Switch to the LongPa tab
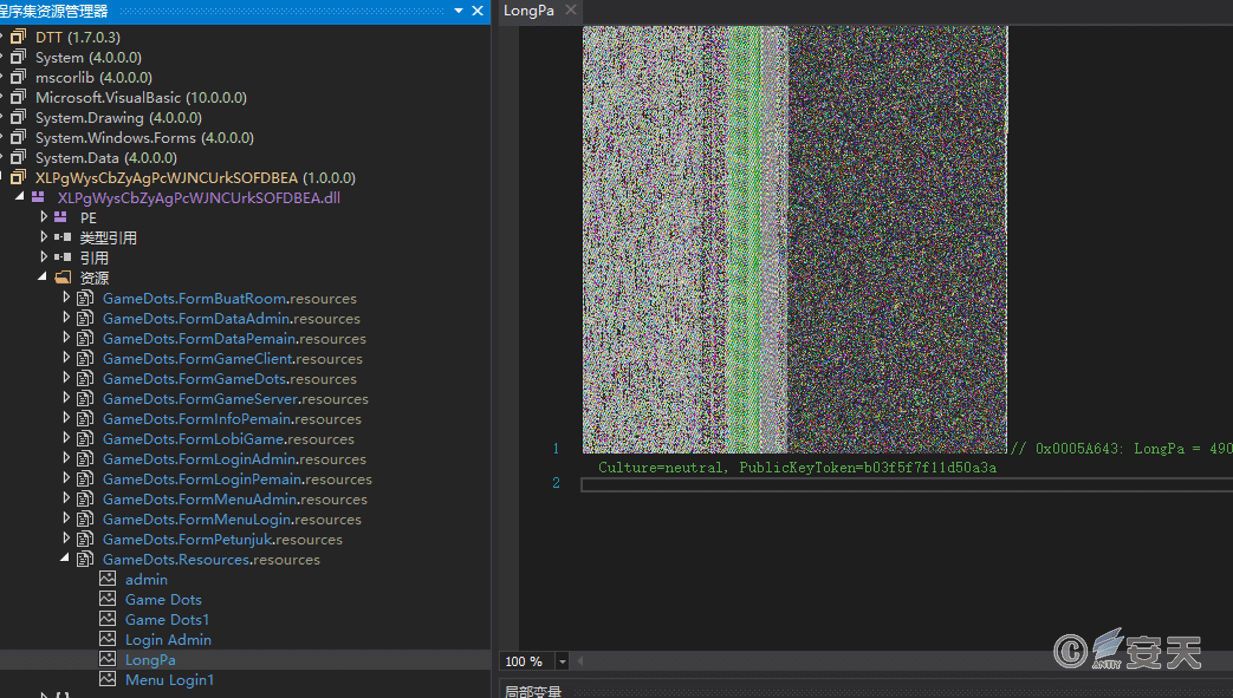The height and width of the screenshot is (698, 1233). pyautogui.click(x=529, y=10)
